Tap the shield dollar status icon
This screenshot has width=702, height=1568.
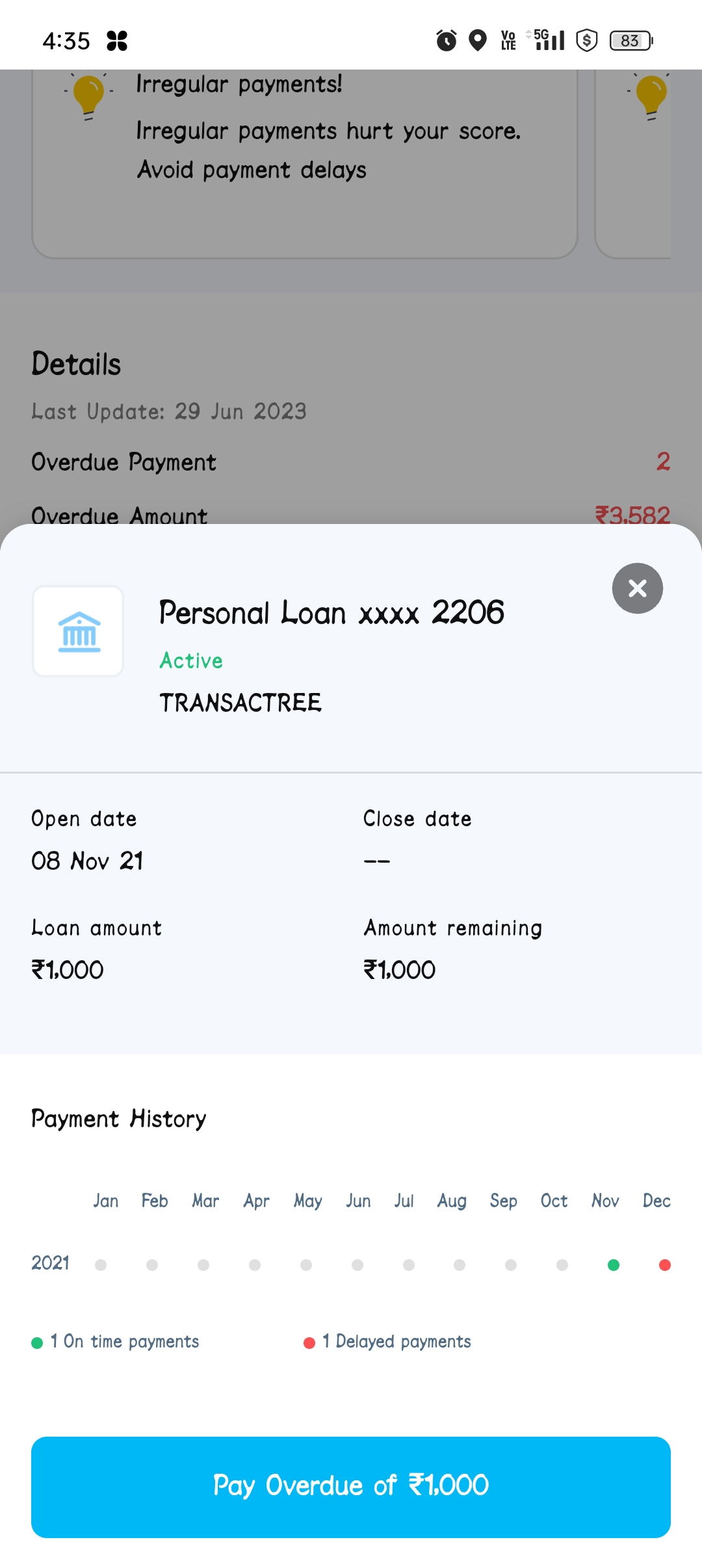[586, 40]
